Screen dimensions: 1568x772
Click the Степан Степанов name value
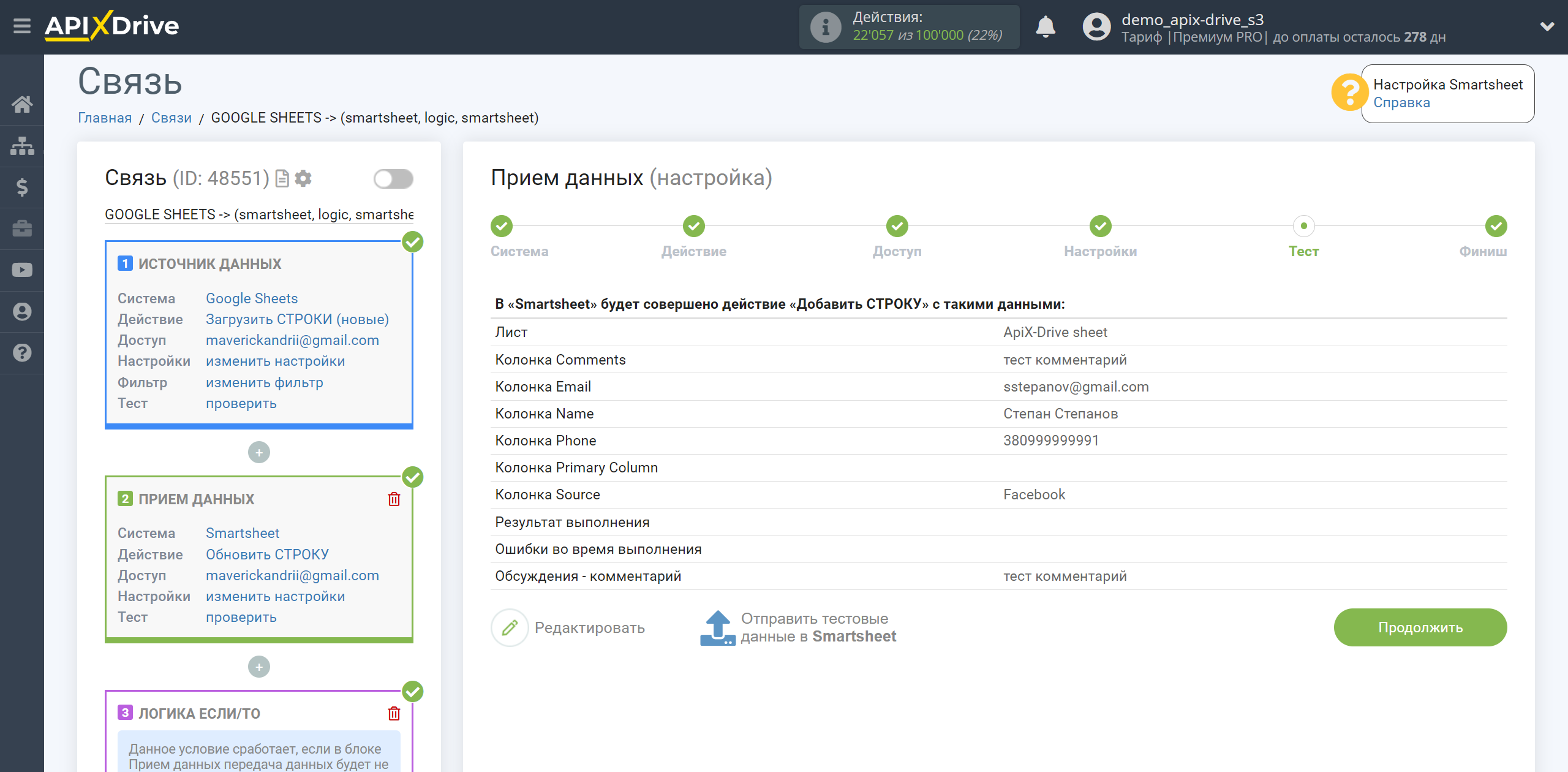point(1061,414)
